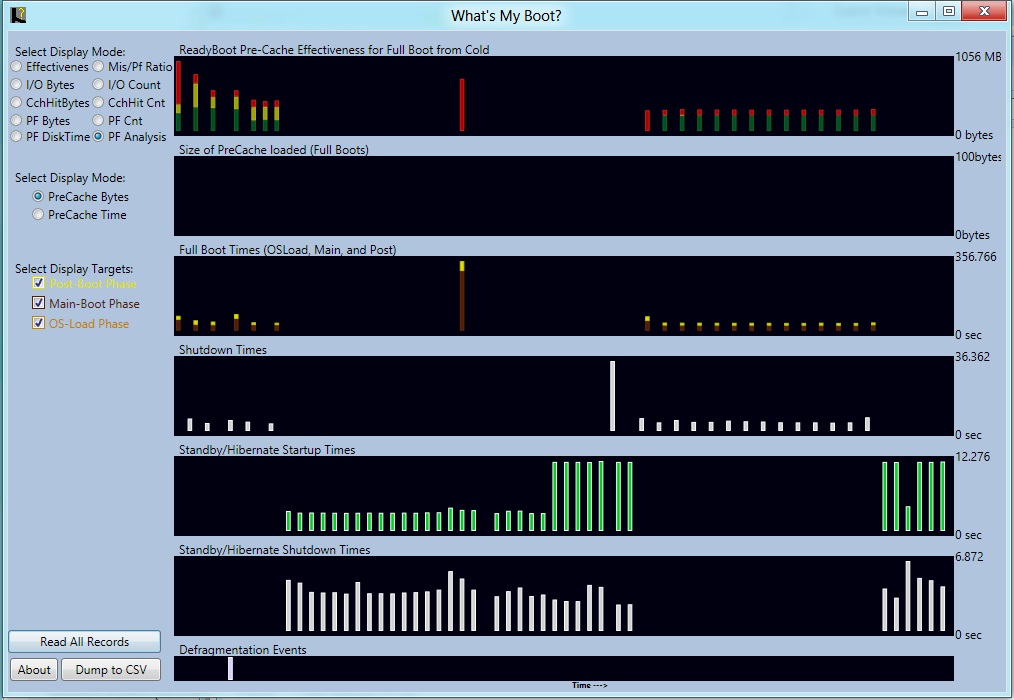The height and width of the screenshot is (700, 1014).
Task: Open the About dialog
Action: (x=34, y=670)
